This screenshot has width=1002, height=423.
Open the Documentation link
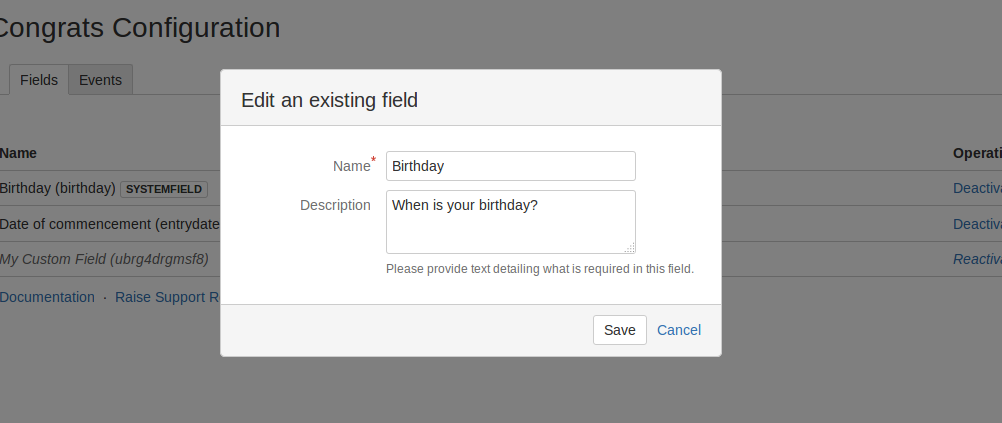click(x=47, y=297)
